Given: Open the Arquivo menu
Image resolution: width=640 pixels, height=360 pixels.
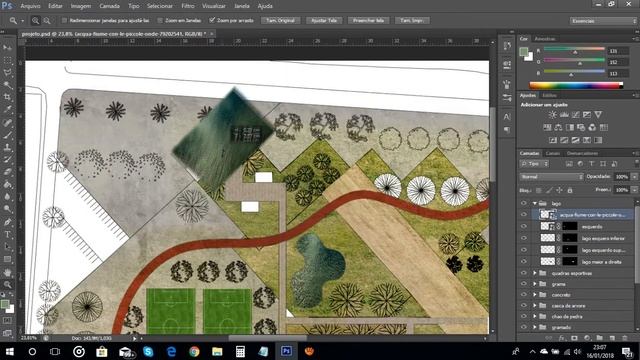Looking at the screenshot, I should coord(30,6).
